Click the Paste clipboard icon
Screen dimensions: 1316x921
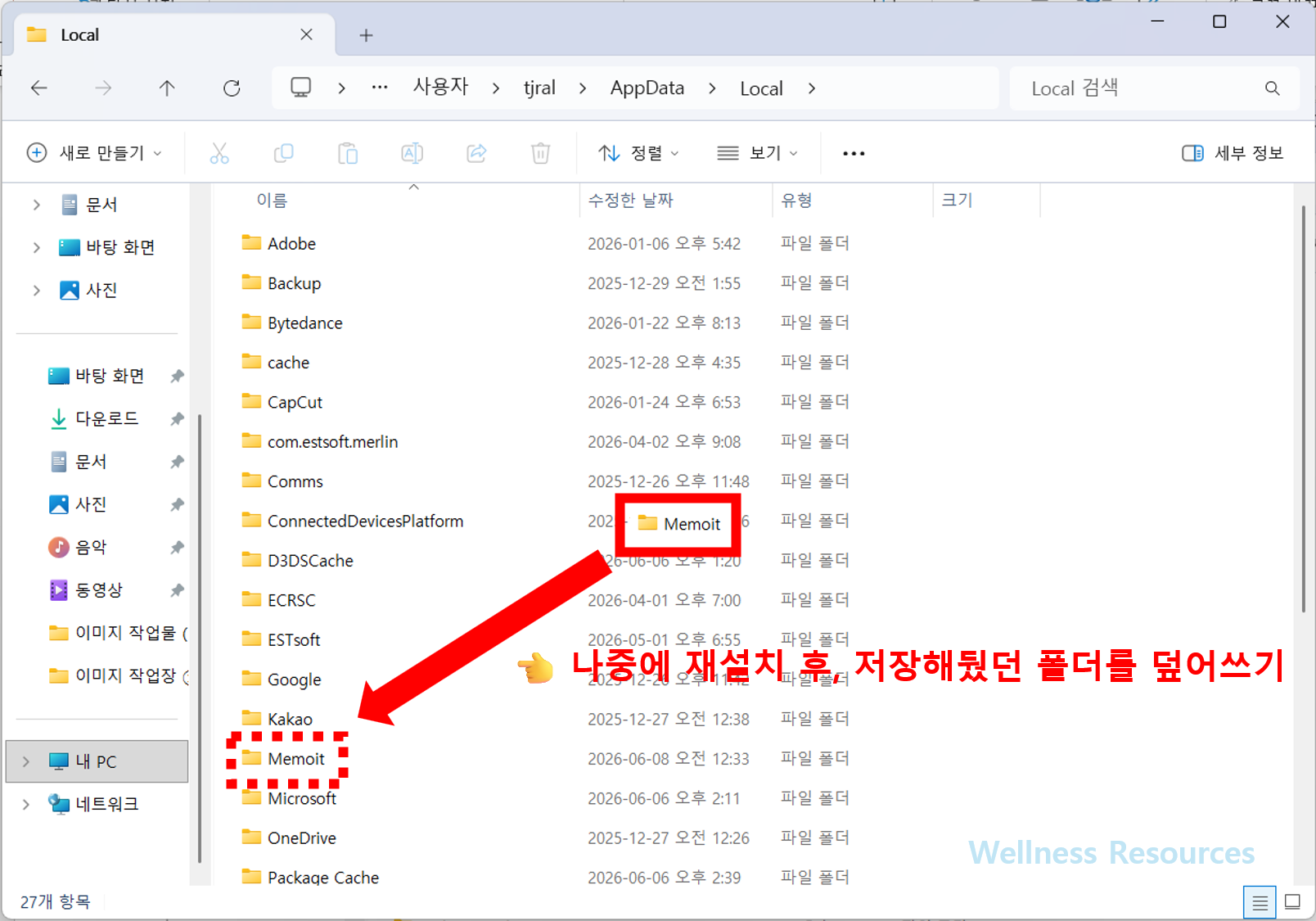[348, 153]
